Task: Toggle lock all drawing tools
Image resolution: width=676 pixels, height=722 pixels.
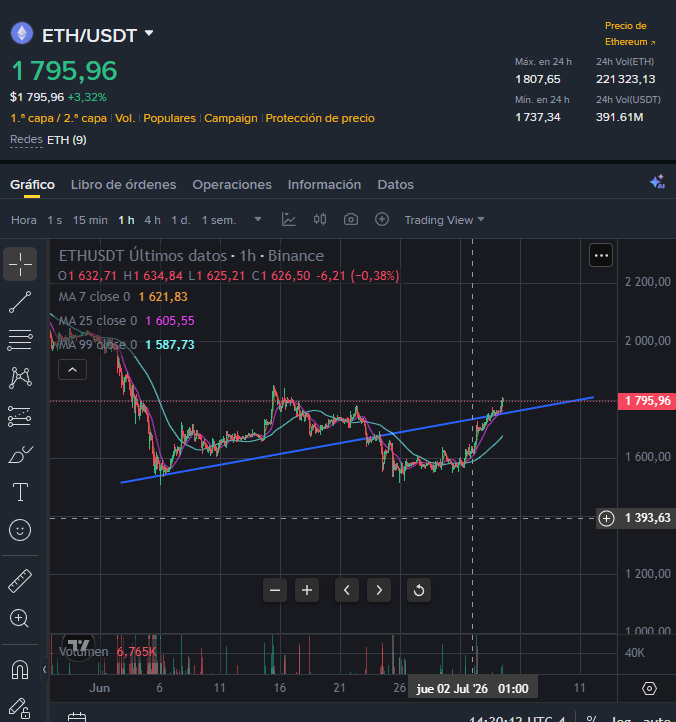Action: pyautogui.click(x=20, y=708)
